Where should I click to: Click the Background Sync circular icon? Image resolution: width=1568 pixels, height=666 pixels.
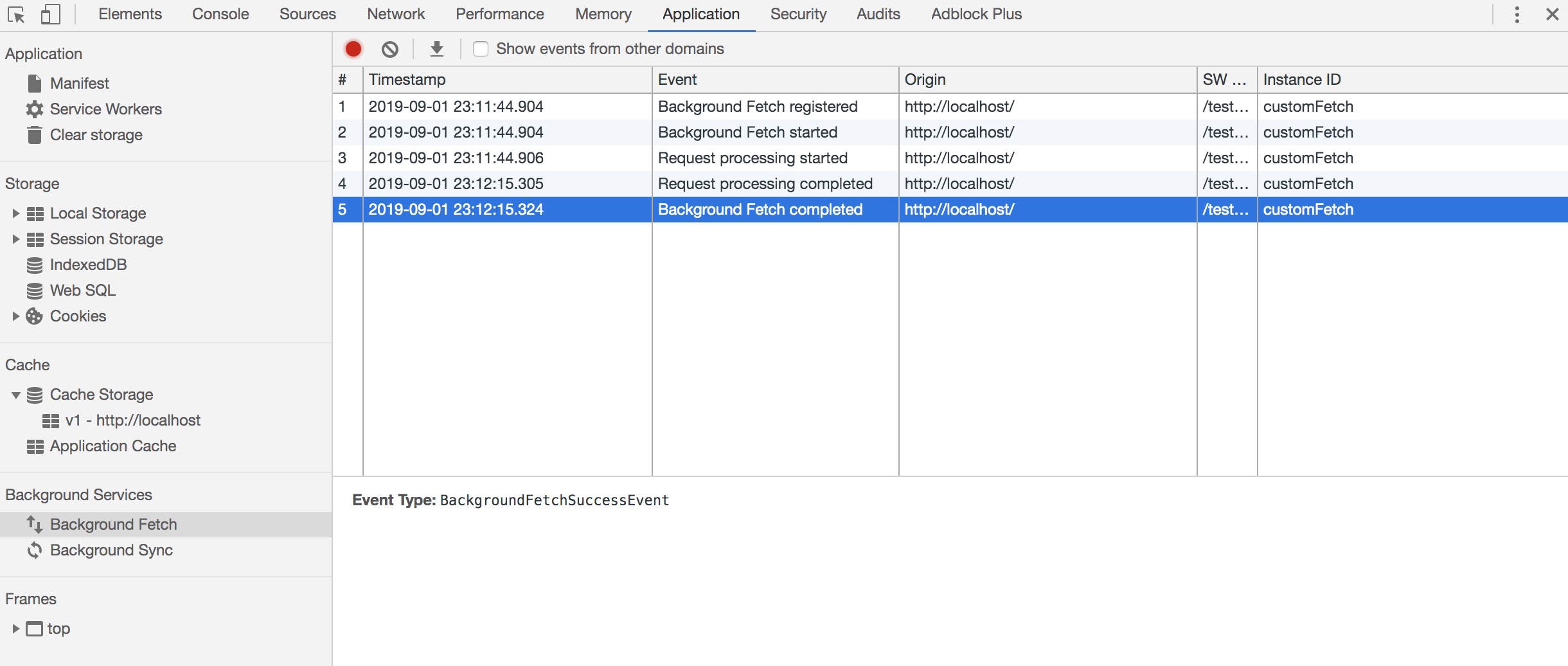click(35, 550)
